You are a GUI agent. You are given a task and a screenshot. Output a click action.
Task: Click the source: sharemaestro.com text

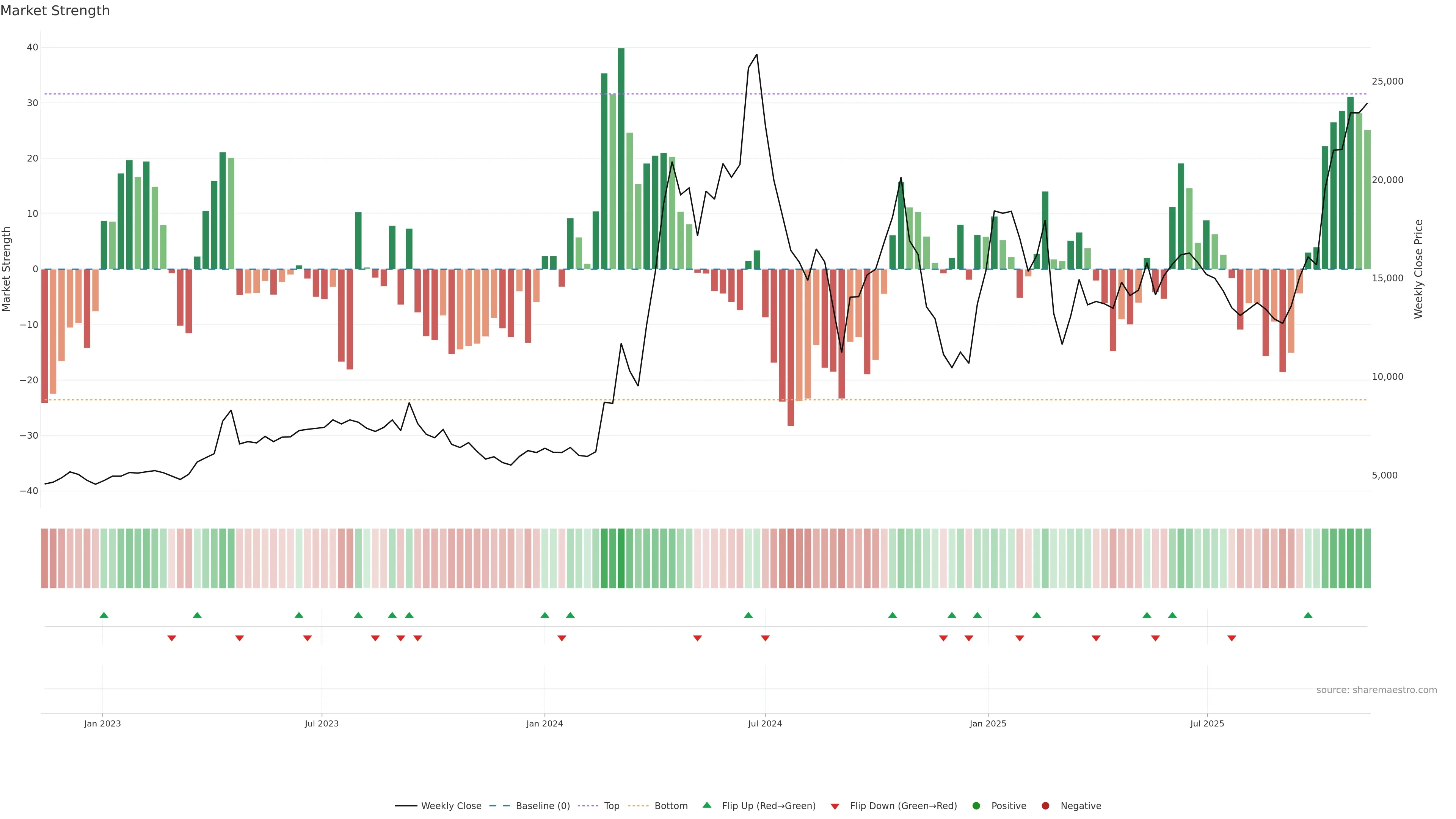point(1376,690)
